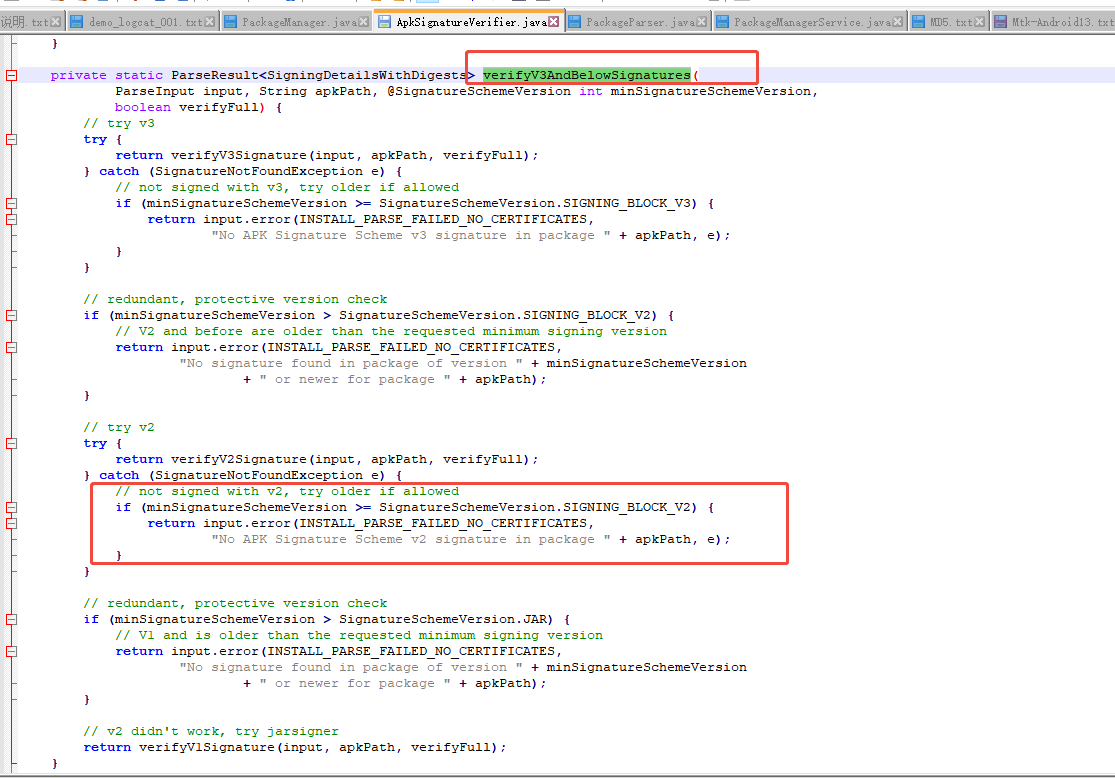This screenshot has width=1115, height=778.
Task: Collapse the verifyV3AndBelowSignatures method fold
Action: (x=11, y=75)
